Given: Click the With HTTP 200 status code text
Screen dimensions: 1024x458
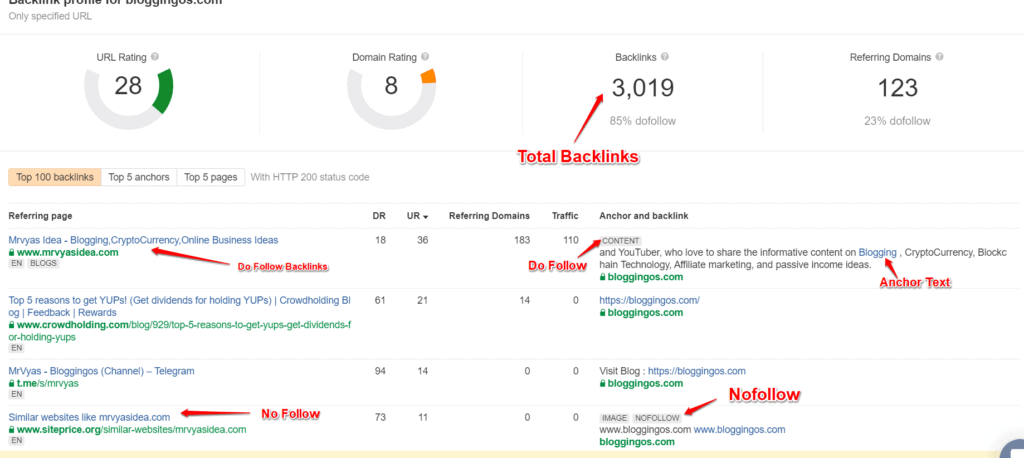Looking at the screenshot, I should [310, 177].
